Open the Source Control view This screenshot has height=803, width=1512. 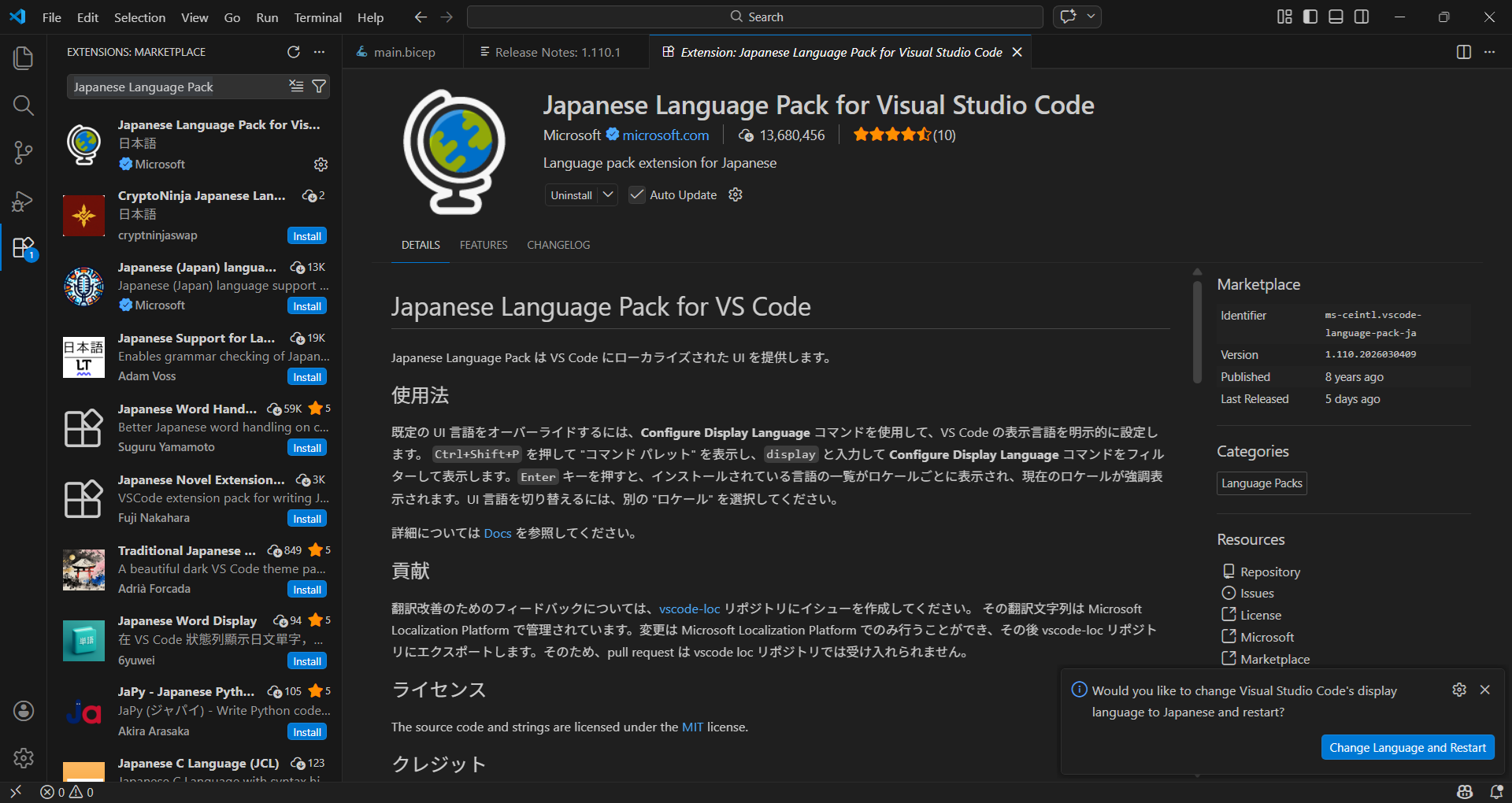[x=24, y=153]
